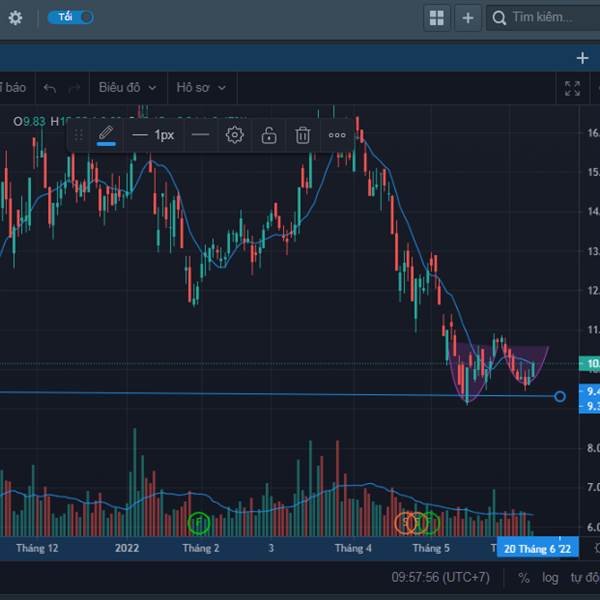This screenshot has width=600, height=600.
Task: Open the settings gear in top bar
Action: point(15,18)
